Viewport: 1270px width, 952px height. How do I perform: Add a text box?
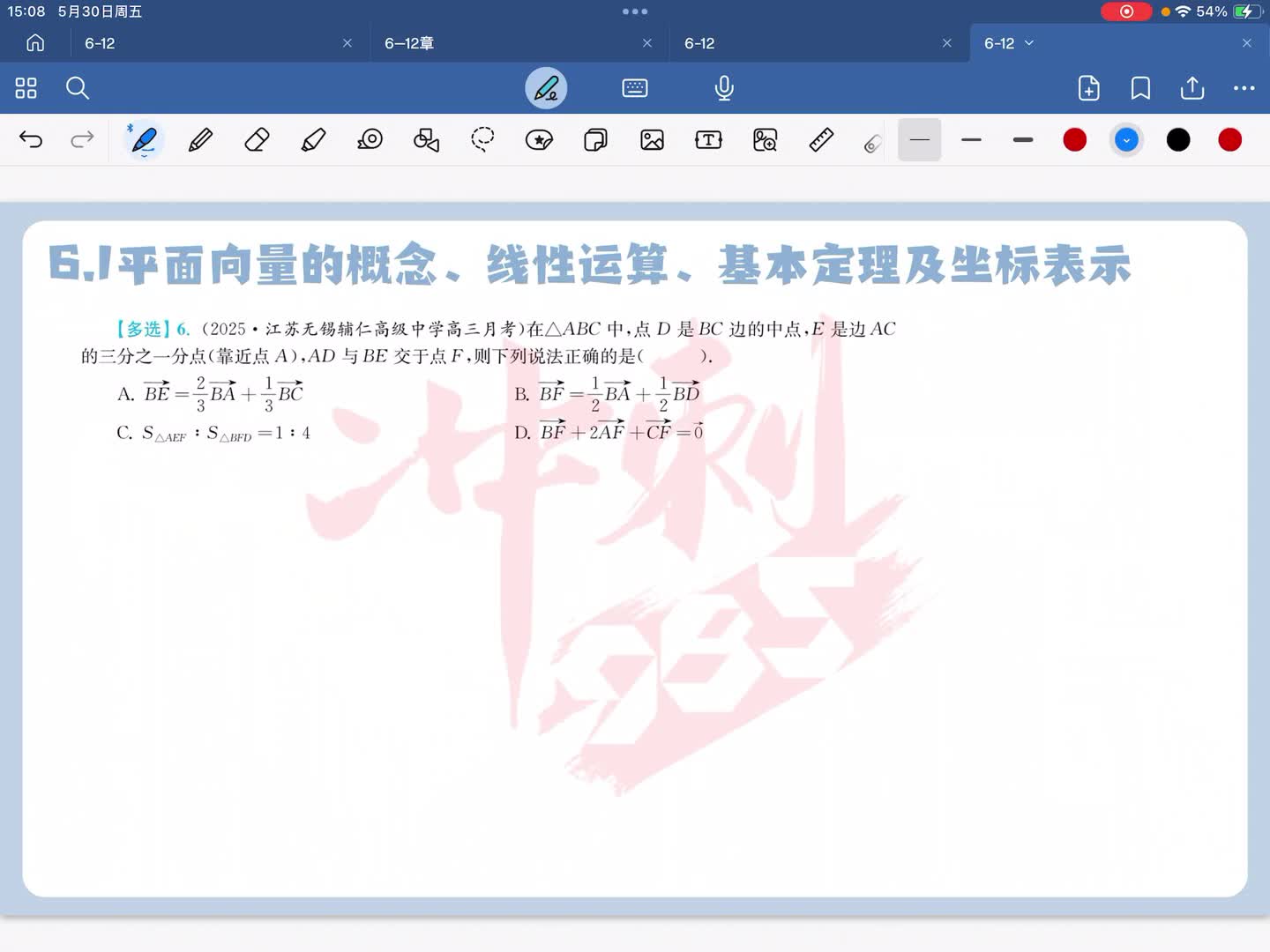coord(708,140)
